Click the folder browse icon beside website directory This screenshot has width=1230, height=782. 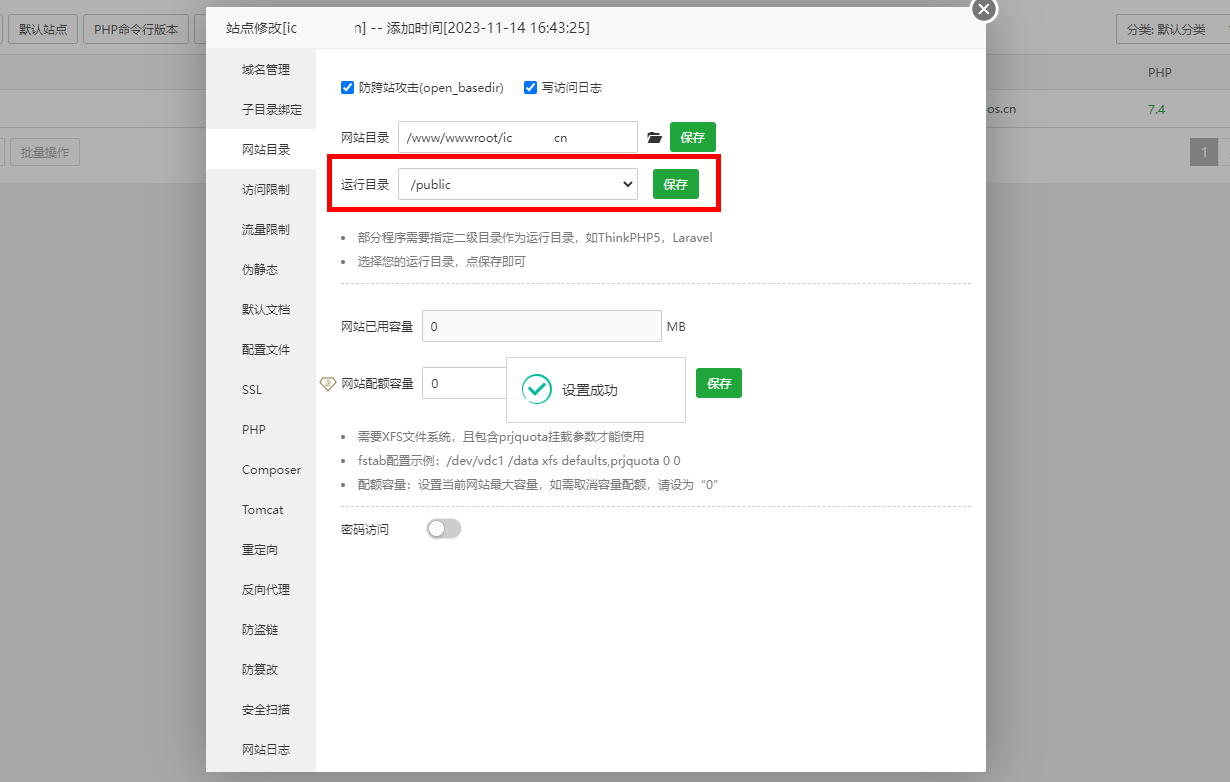point(654,138)
